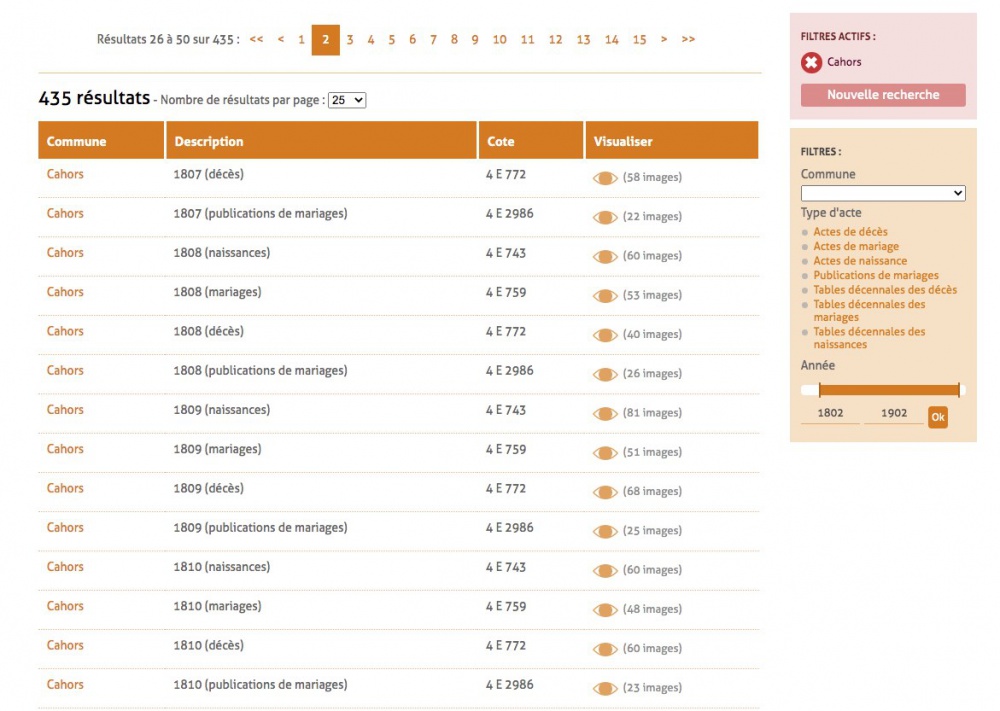
Task: Filter by Actes de décès
Action: coord(850,232)
